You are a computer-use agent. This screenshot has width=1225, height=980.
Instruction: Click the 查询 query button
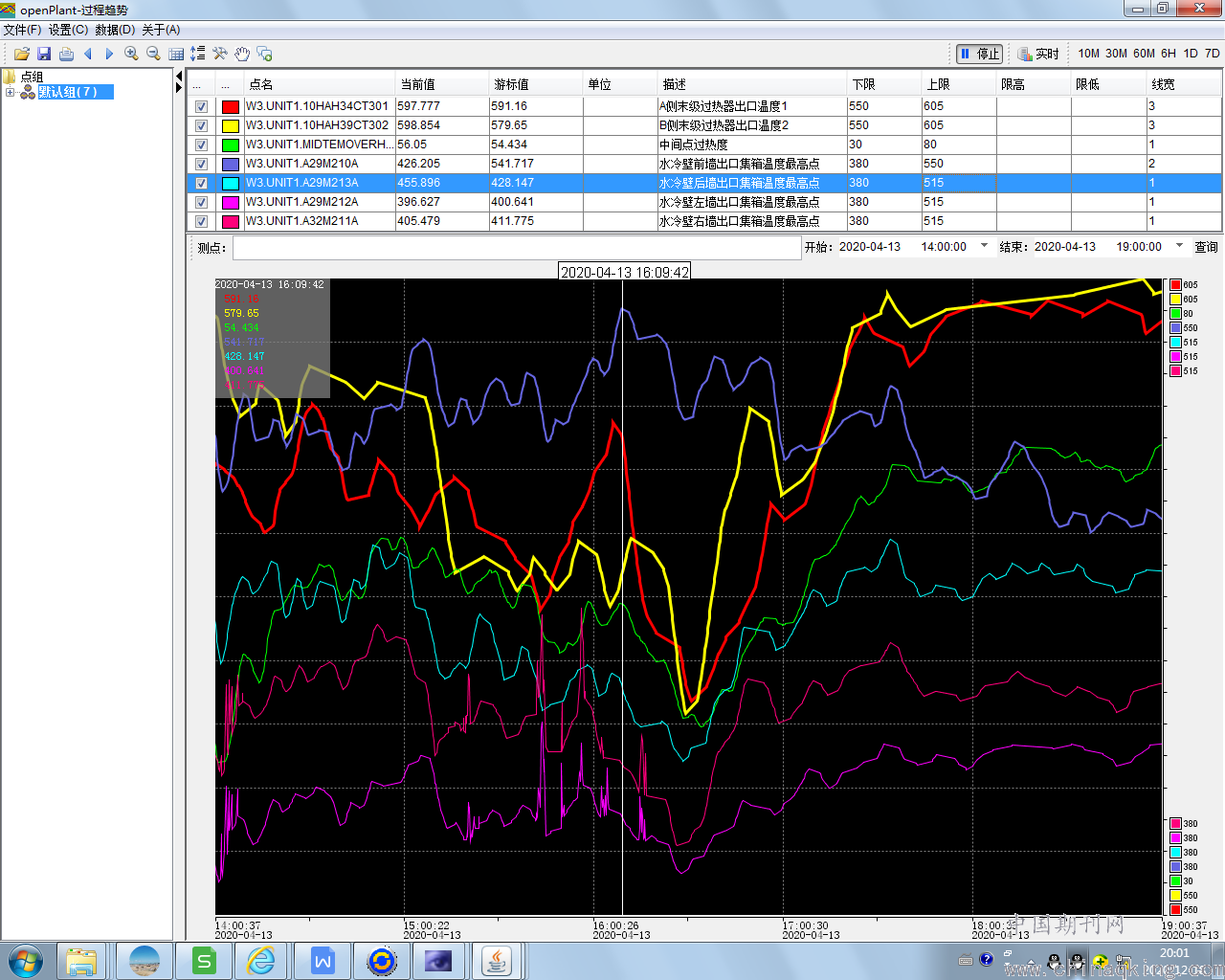(x=1206, y=247)
